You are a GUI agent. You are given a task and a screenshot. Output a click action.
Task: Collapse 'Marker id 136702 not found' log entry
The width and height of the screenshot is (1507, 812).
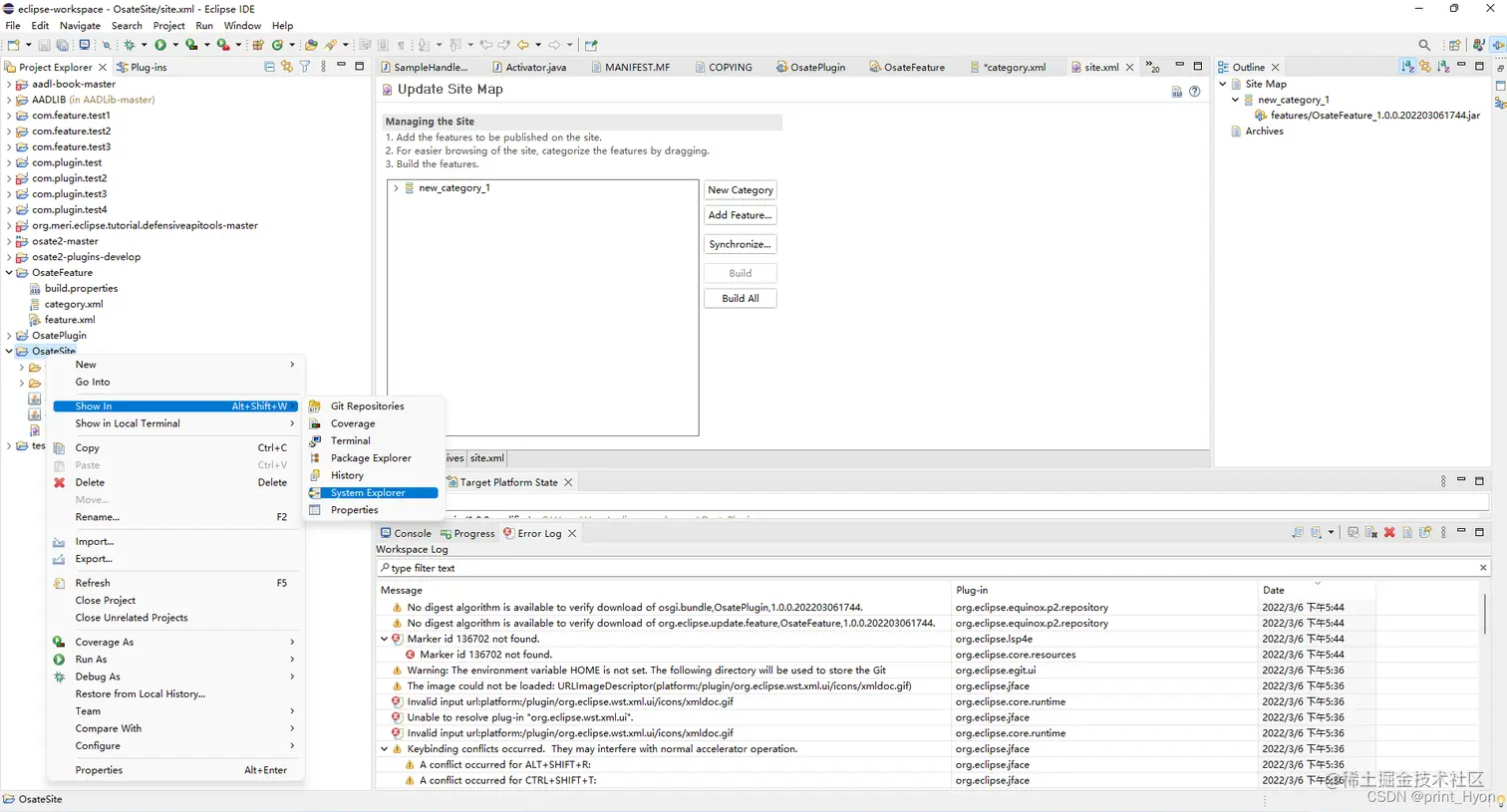[x=385, y=640]
